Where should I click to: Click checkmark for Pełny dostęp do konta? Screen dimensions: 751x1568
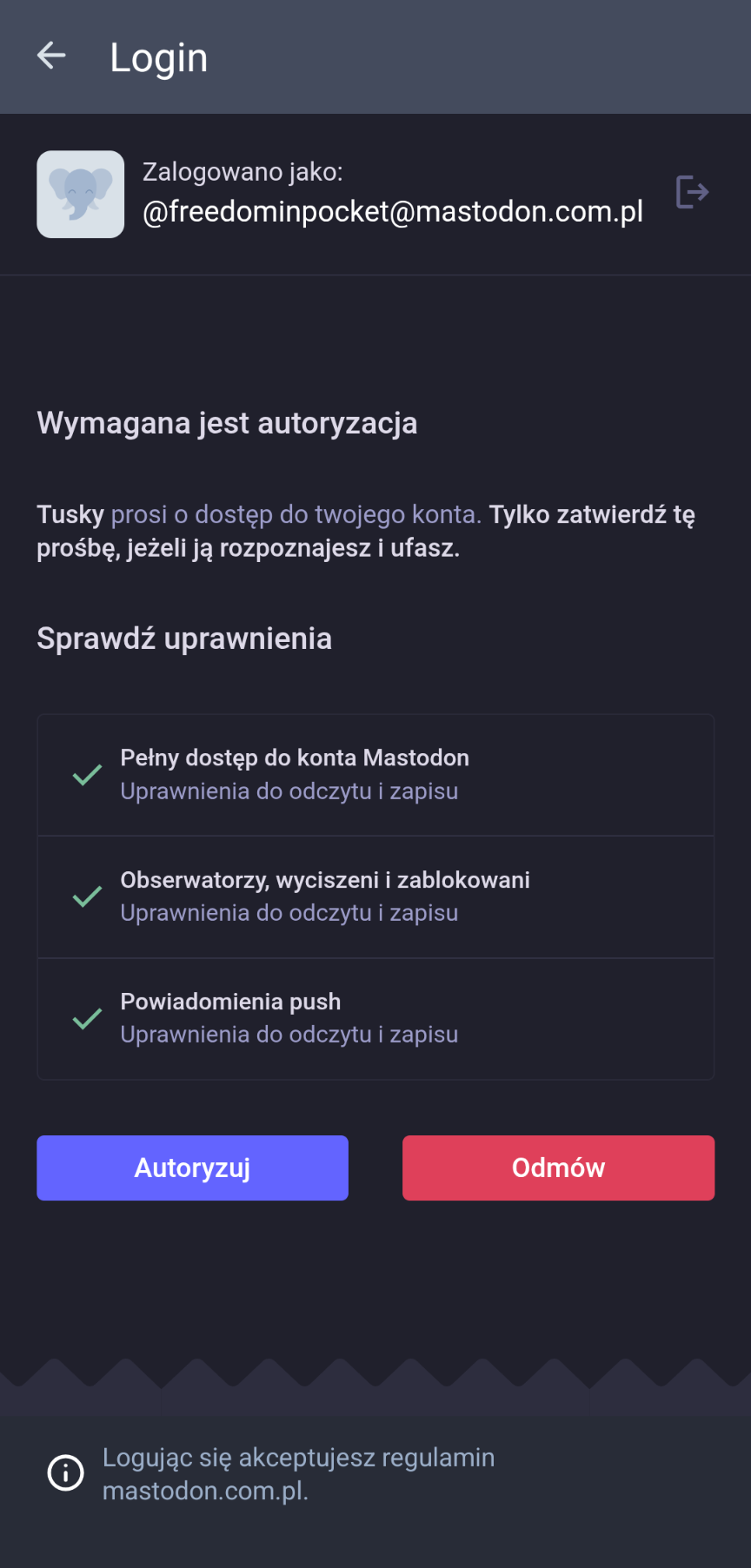point(87,775)
